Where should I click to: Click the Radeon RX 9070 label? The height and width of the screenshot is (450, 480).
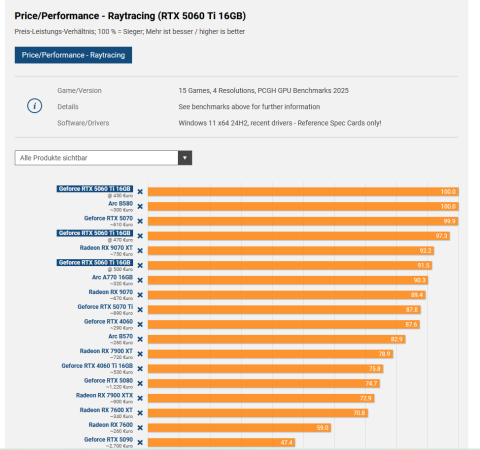click(111, 292)
